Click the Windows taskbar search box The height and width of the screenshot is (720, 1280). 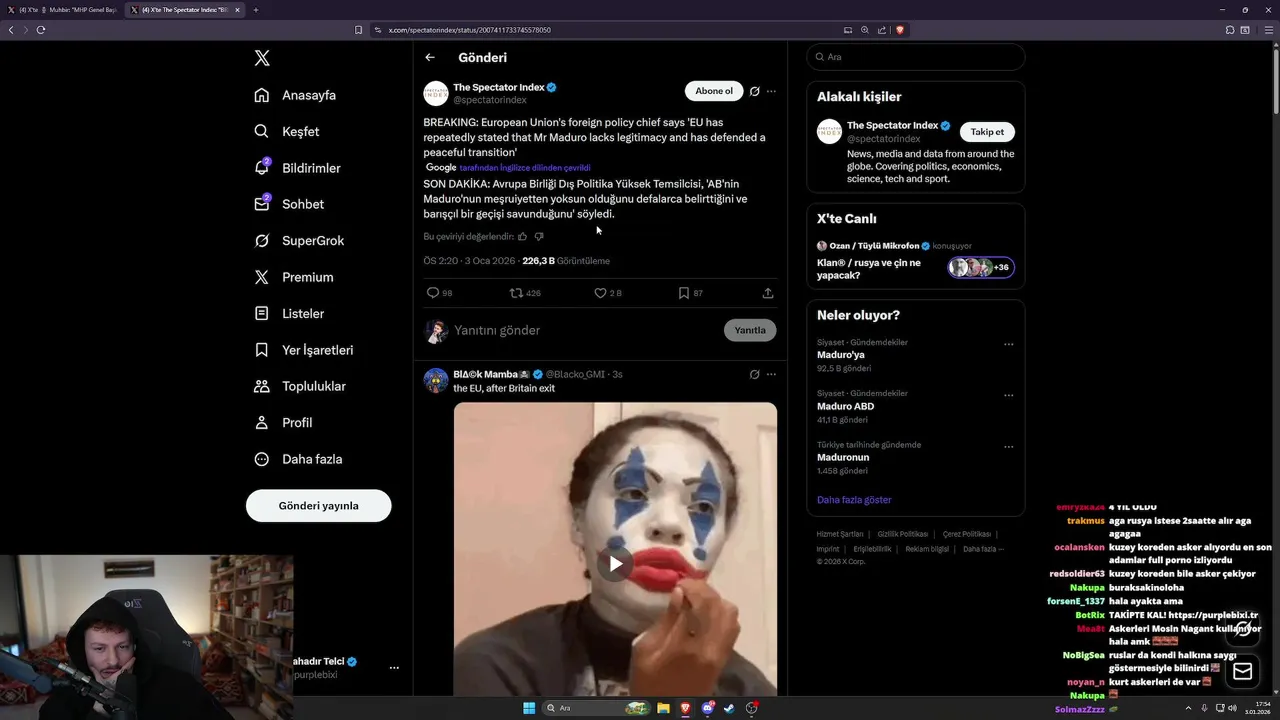tap(597, 708)
